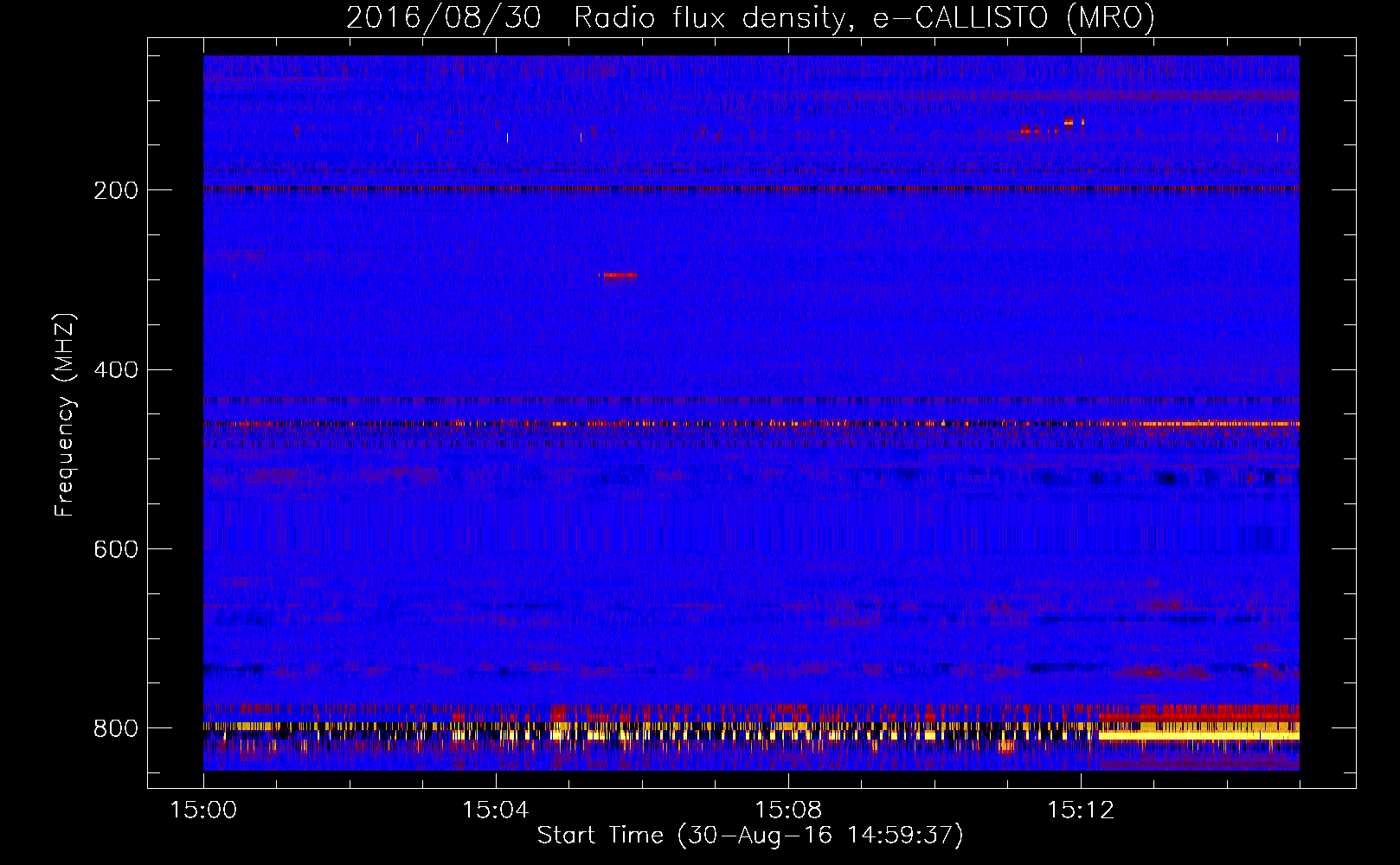The width and height of the screenshot is (1400, 865).
Task: Click the 15:08 time tick label
Action: pyautogui.click(x=788, y=811)
